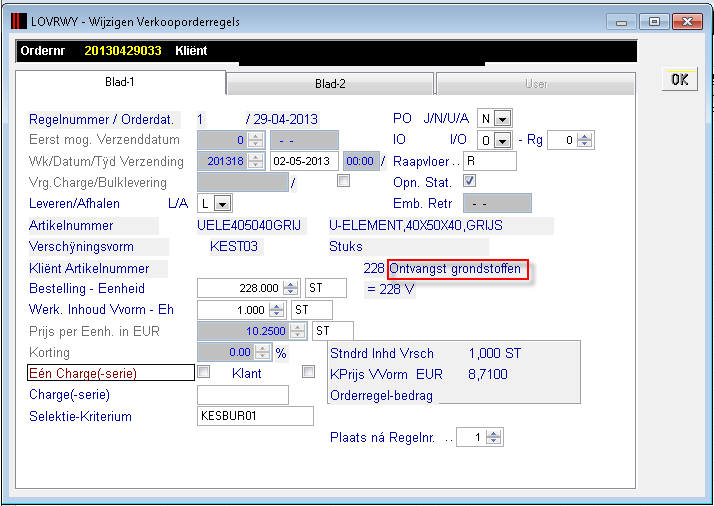Click the Bestelling unit field ST
The width and height of the screenshot is (714, 506).
point(326,288)
